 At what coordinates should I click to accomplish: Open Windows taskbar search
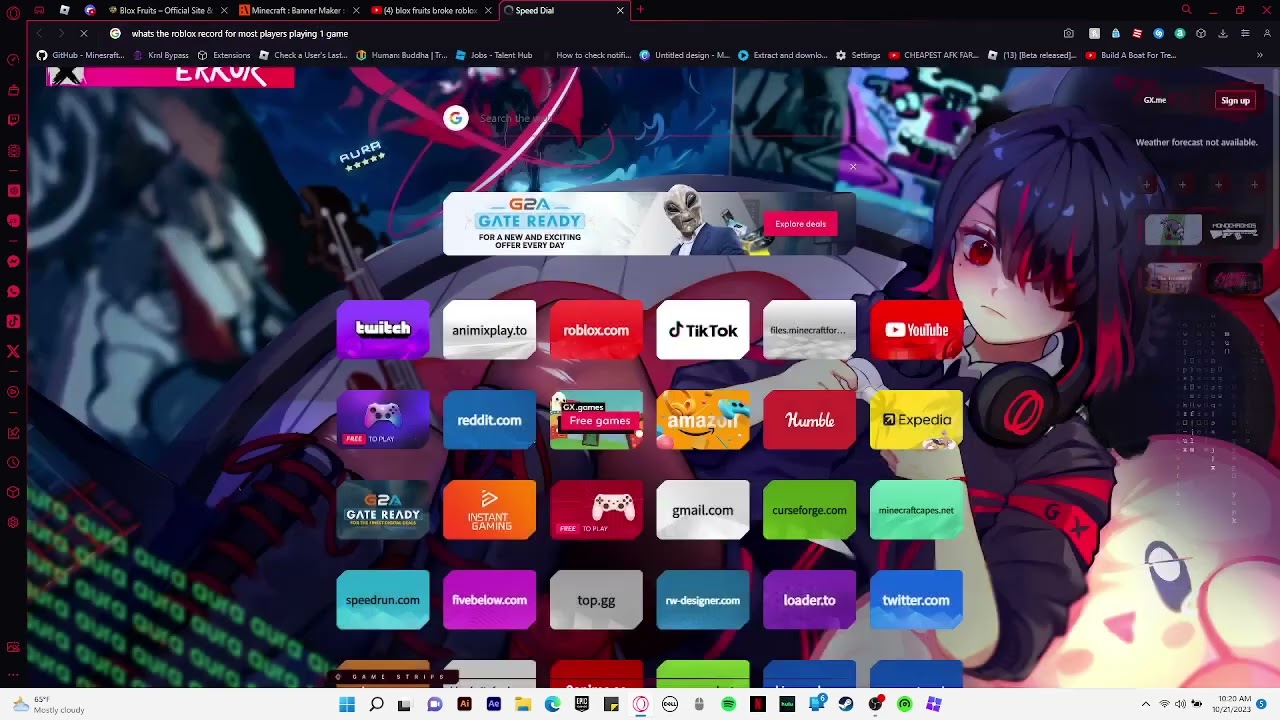(x=376, y=704)
